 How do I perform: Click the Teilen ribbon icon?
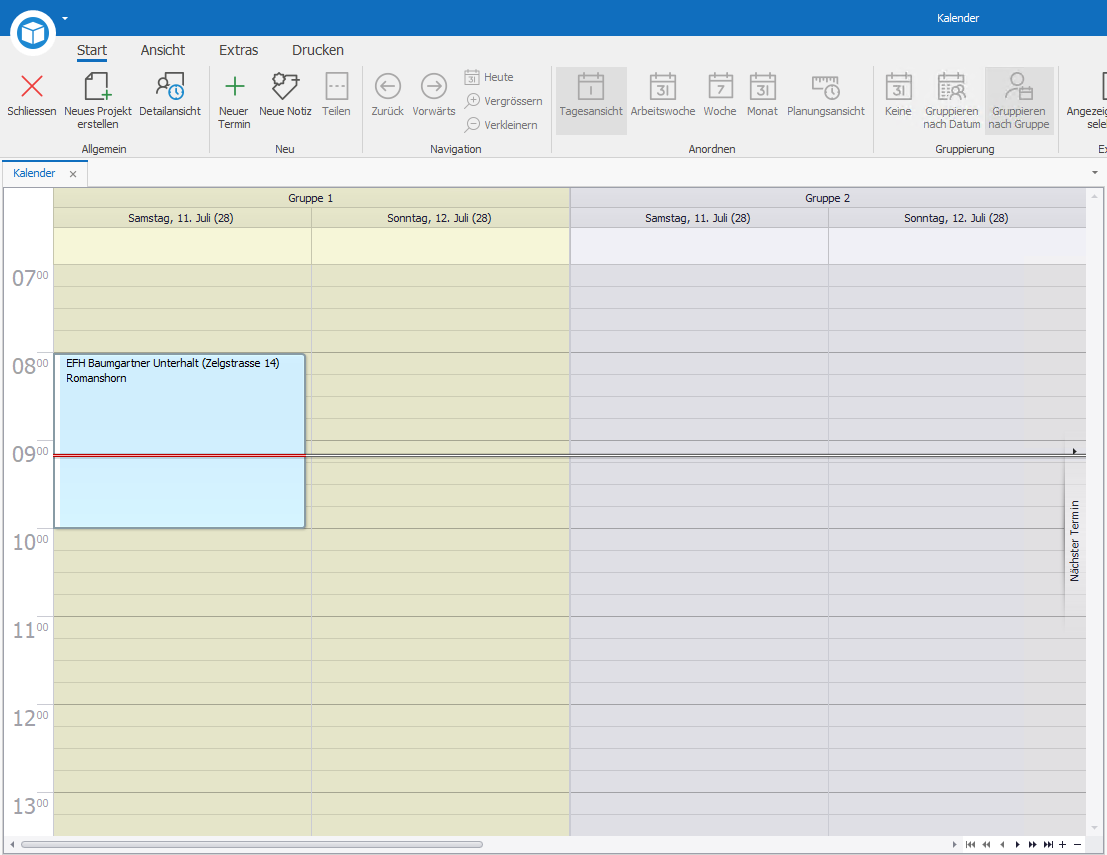pyautogui.click(x=336, y=86)
